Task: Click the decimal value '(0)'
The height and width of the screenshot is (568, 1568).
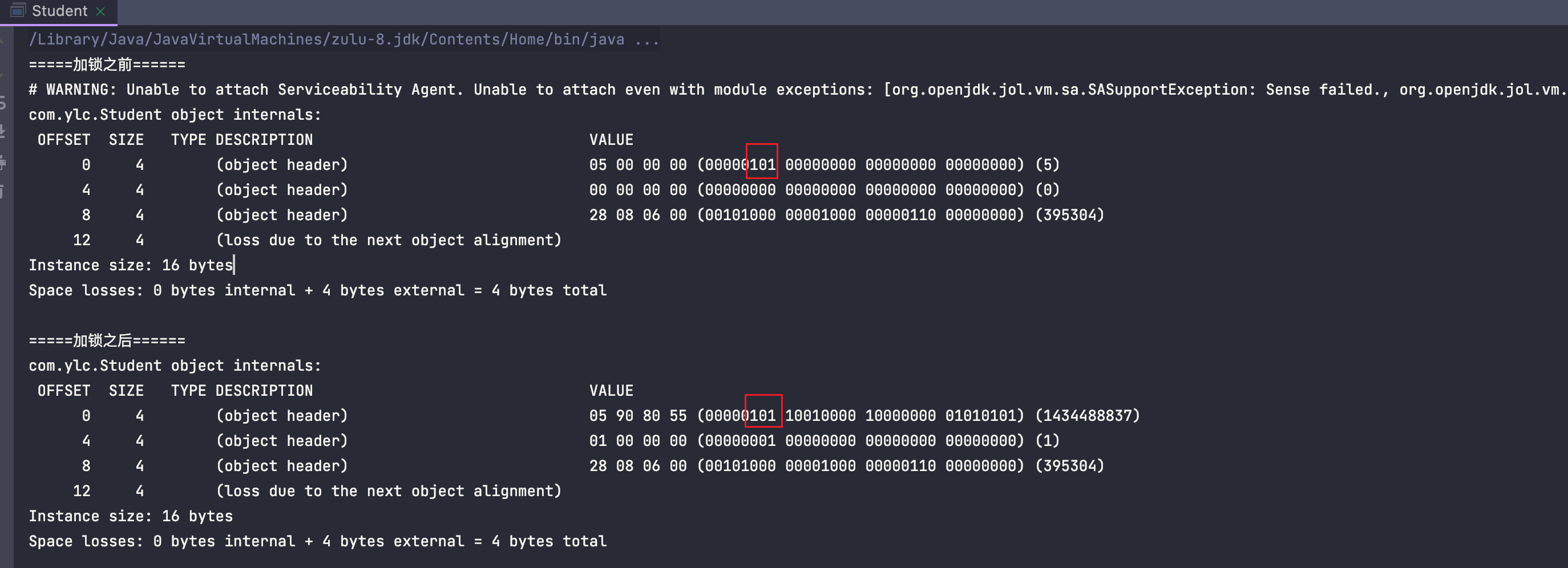Action: click(1047, 190)
